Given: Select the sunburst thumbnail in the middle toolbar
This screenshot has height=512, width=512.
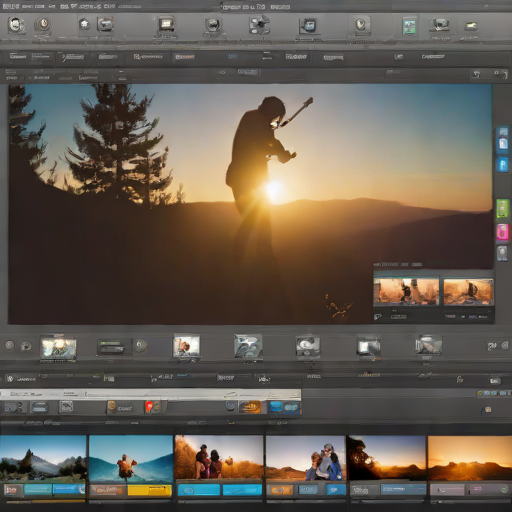Looking at the screenshot, I should [58, 349].
